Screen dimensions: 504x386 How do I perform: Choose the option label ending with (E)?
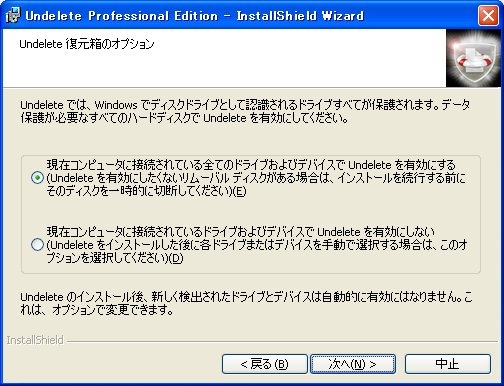tap(256, 178)
